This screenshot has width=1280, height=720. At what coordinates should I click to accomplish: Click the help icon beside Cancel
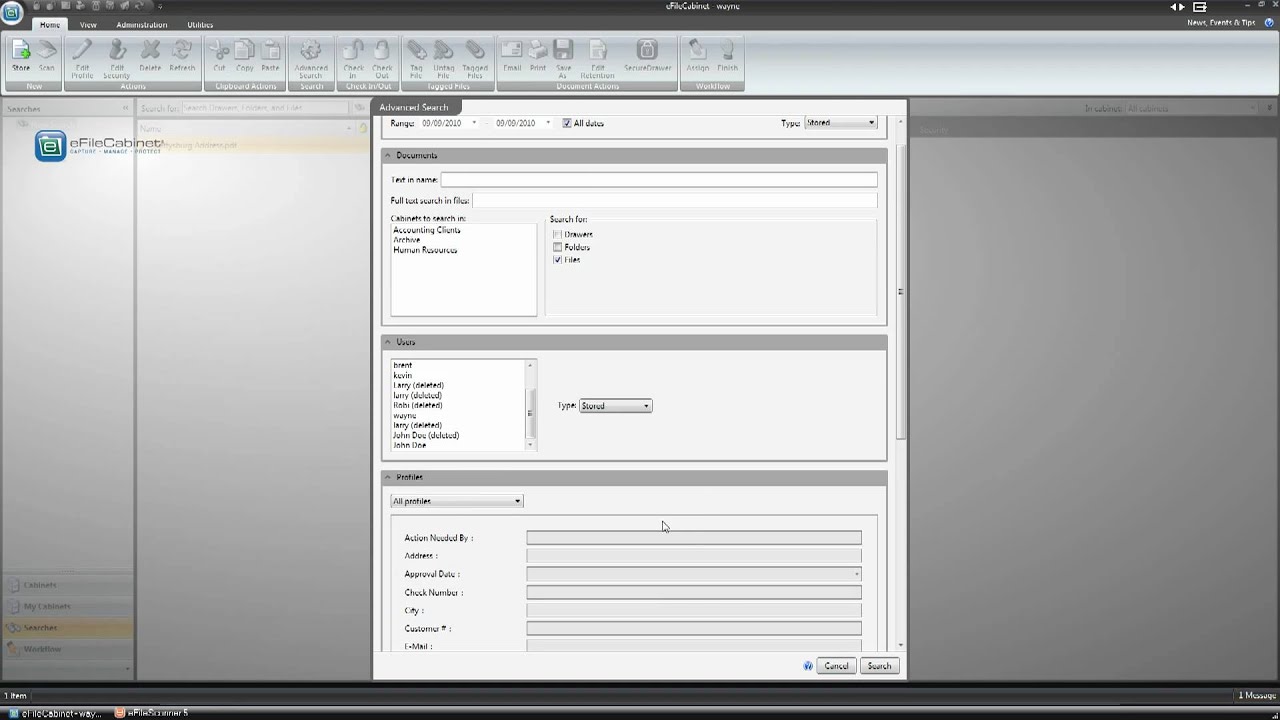[x=808, y=666]
